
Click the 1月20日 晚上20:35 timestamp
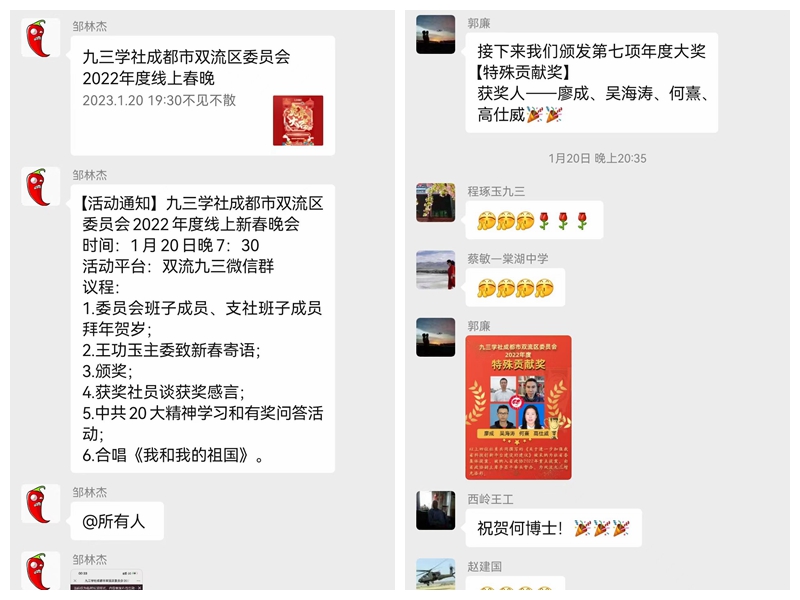click(x=597, y=158)
